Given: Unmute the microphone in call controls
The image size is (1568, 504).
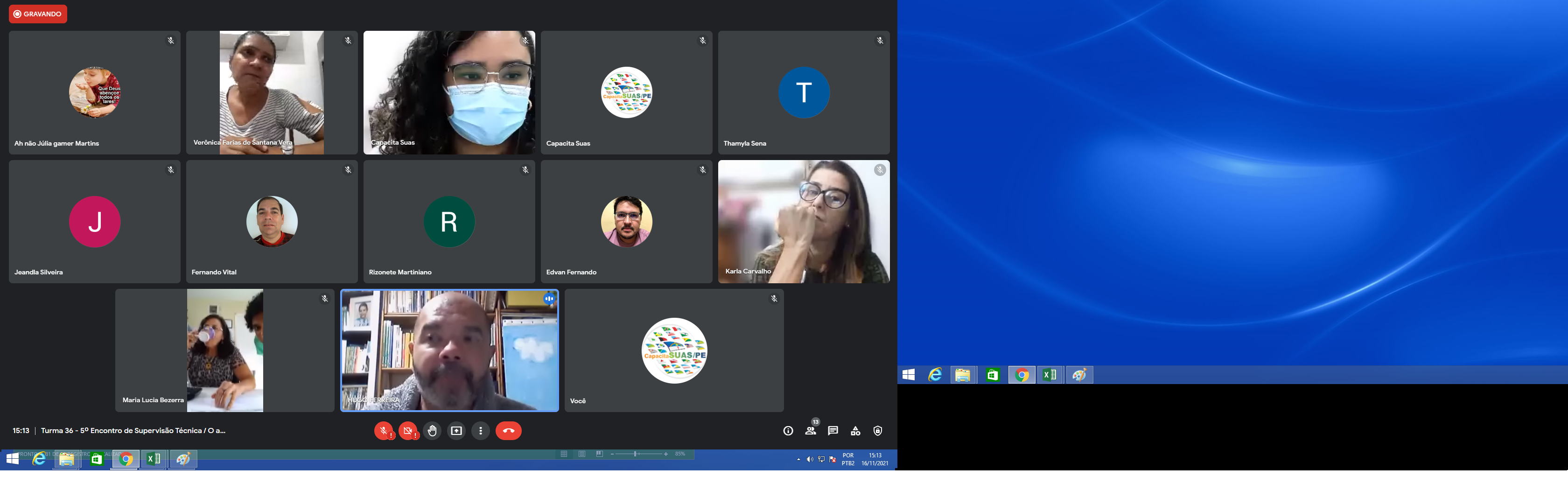Looking at the screenshot, I should [383, 431].
